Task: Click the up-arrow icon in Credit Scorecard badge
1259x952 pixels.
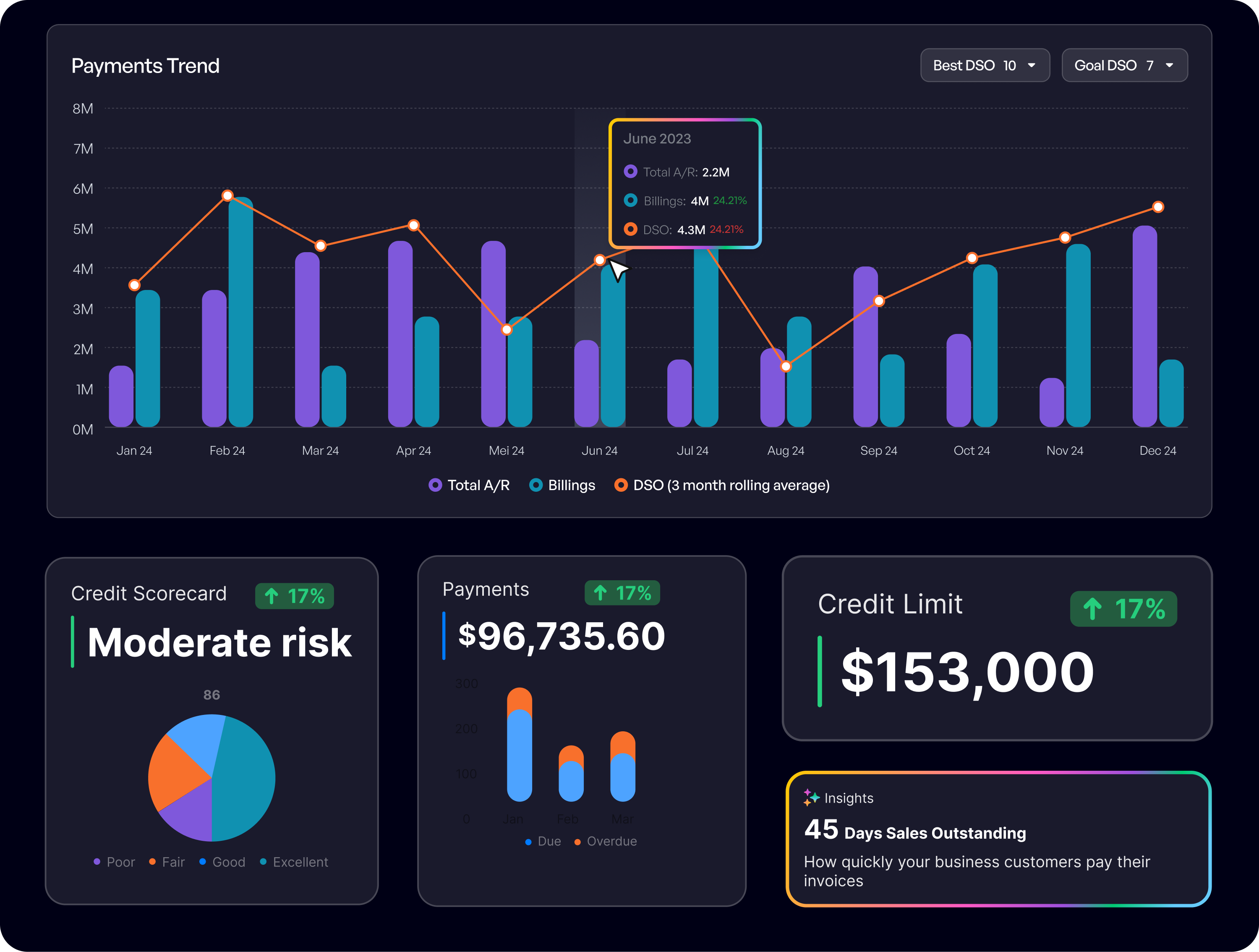Action: (272, 596)
